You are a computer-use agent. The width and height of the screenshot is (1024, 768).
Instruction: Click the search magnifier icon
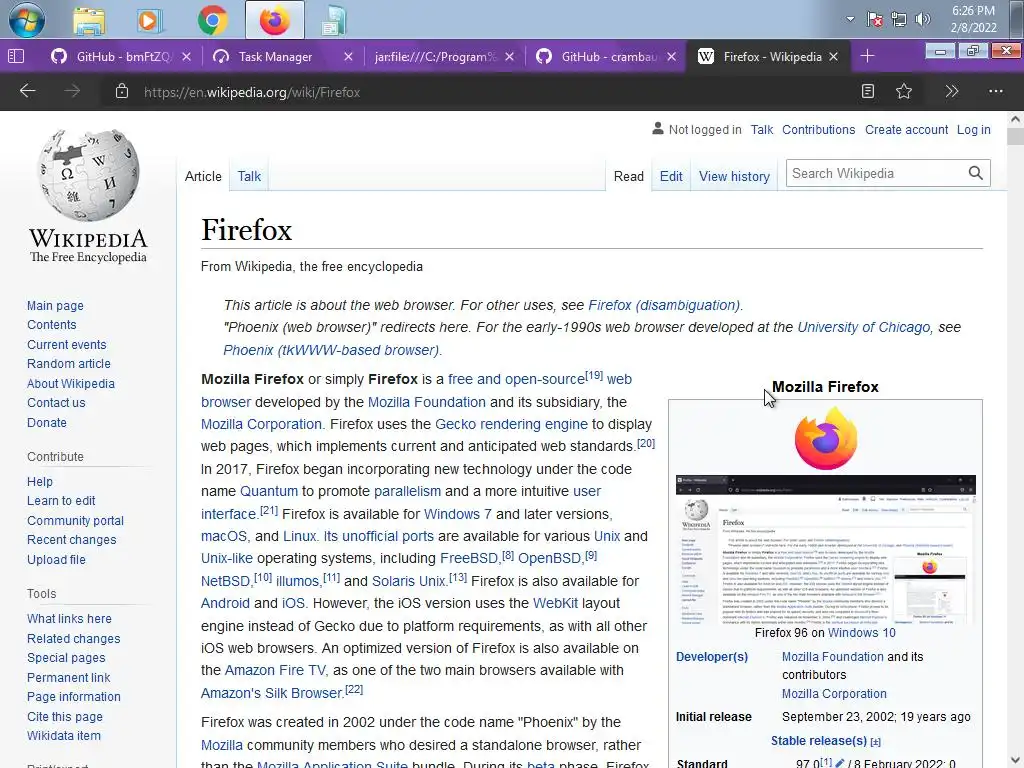point(976,173)
